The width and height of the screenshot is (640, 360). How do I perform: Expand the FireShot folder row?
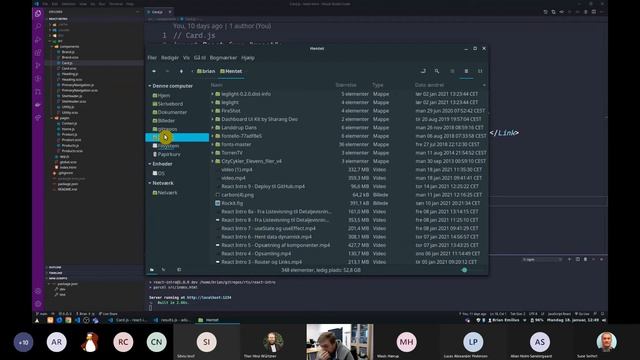click(213, 111)
